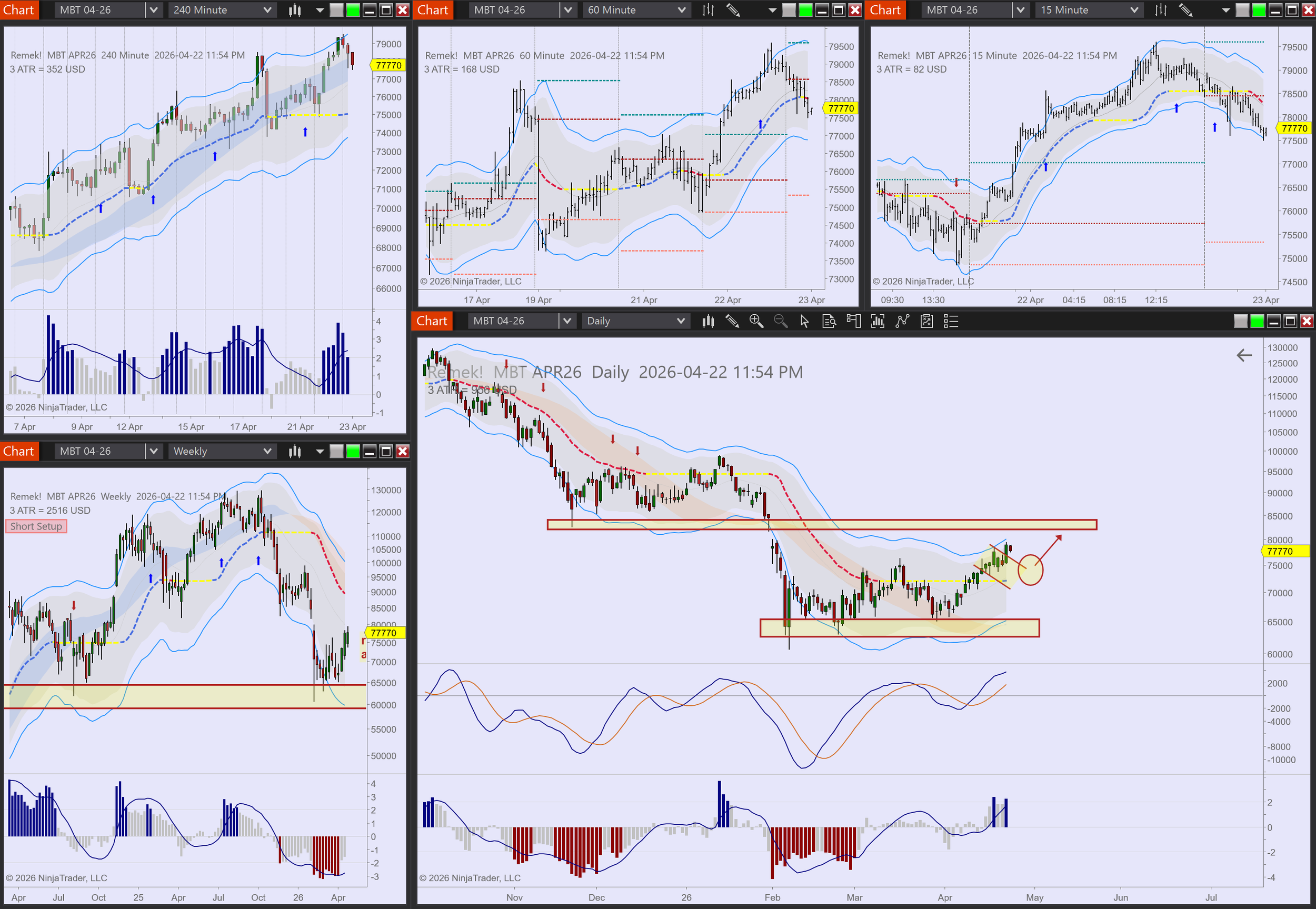Click Chart tab of Weekly window
Screen dimensions: 1316x909
pyautogui.click(x=19, y=451)
